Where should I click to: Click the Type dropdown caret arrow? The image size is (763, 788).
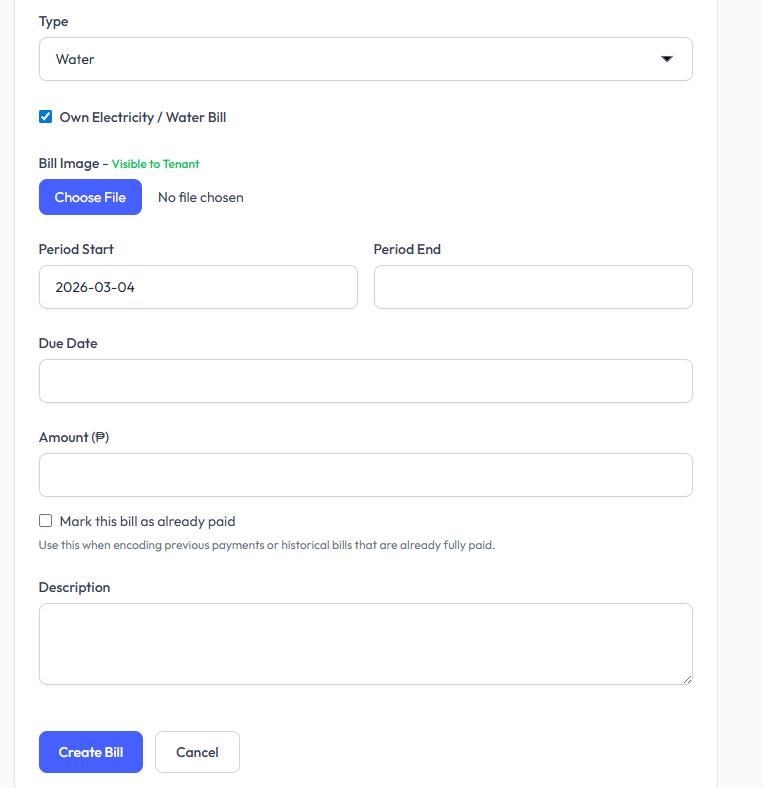tap(667, 59)
